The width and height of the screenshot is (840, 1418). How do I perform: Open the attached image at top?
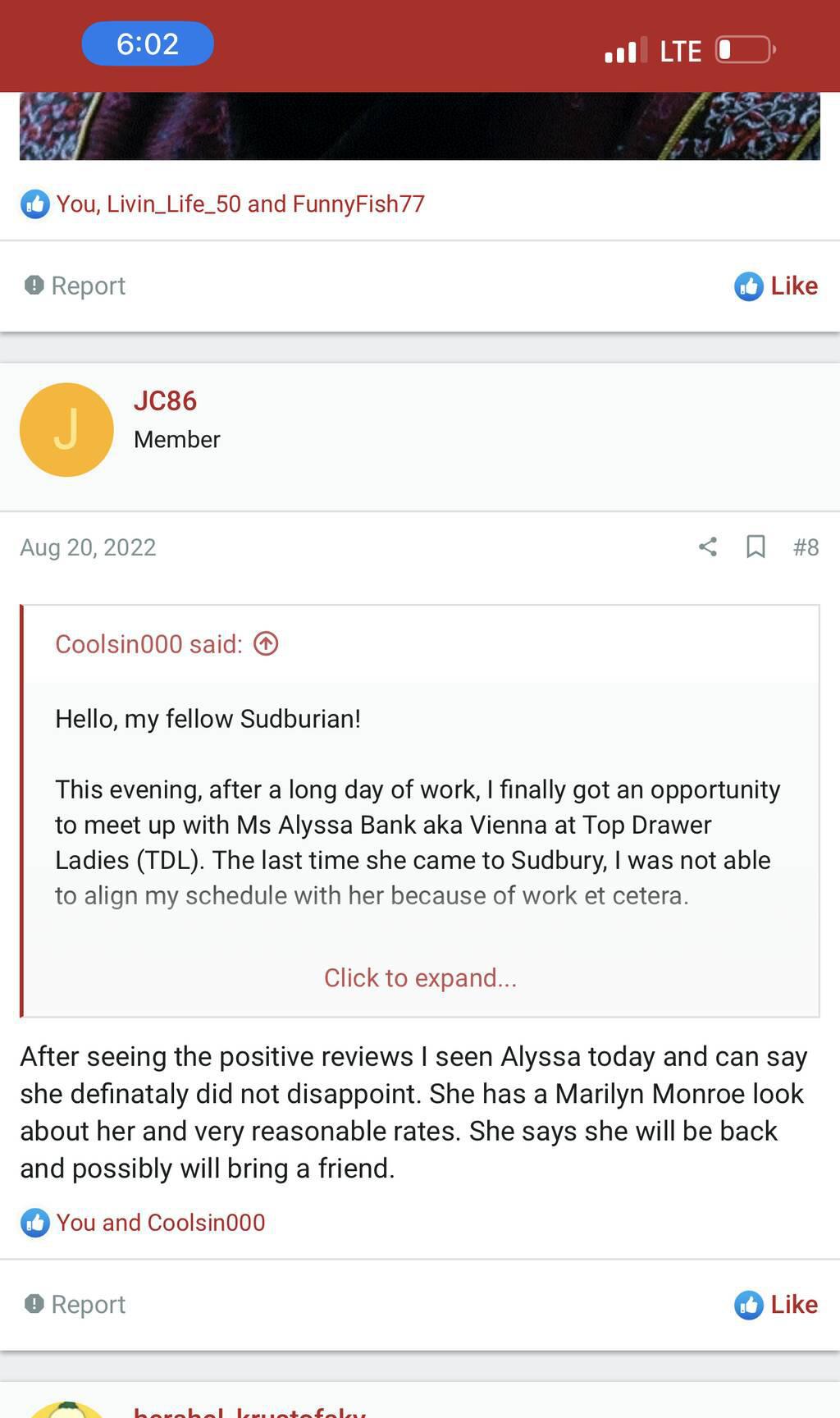[x=420, y=126]
